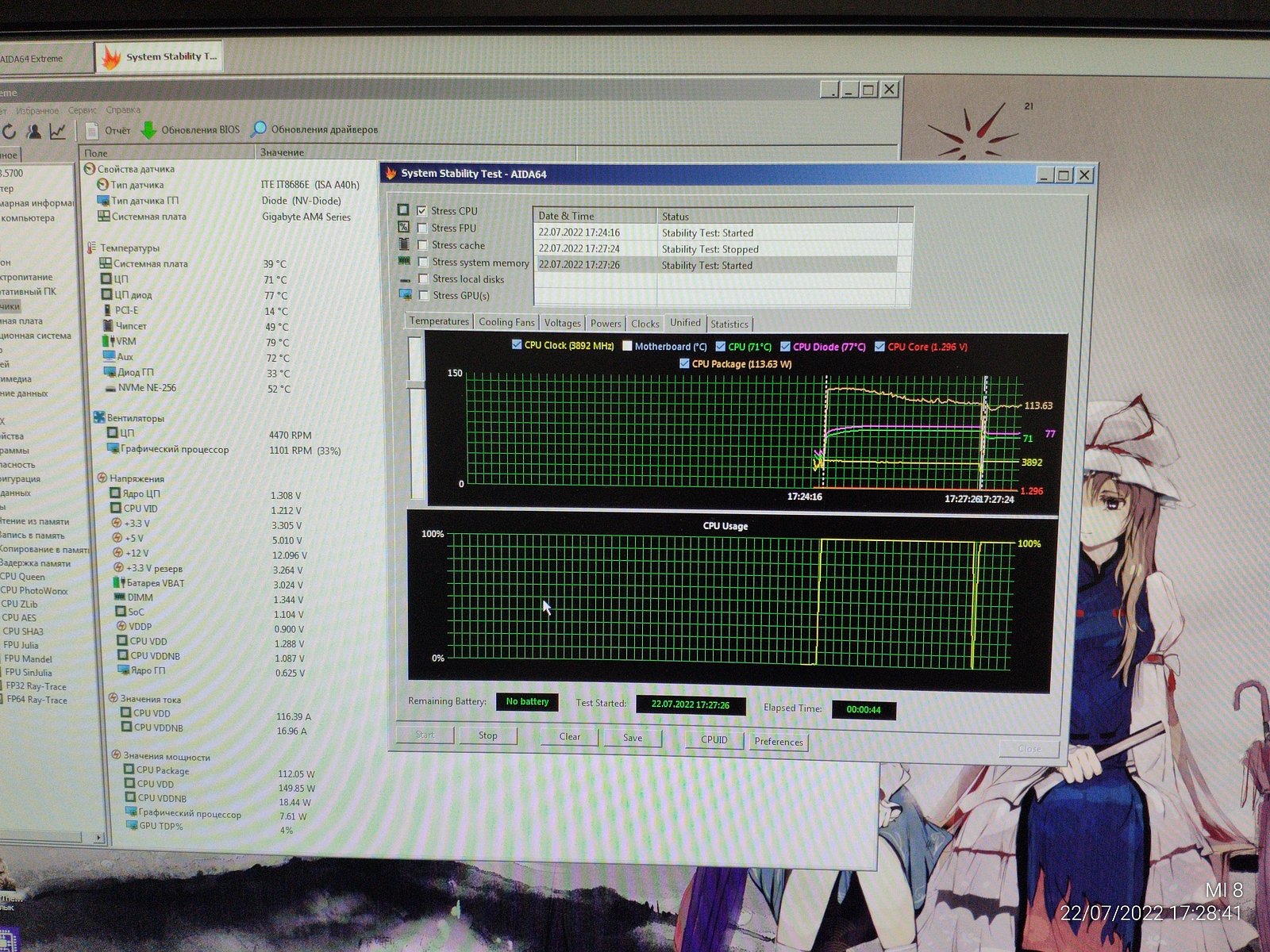The image size is (1270, 952).
Task: Click the icon next to Напряжения
Action: point(102,478)
